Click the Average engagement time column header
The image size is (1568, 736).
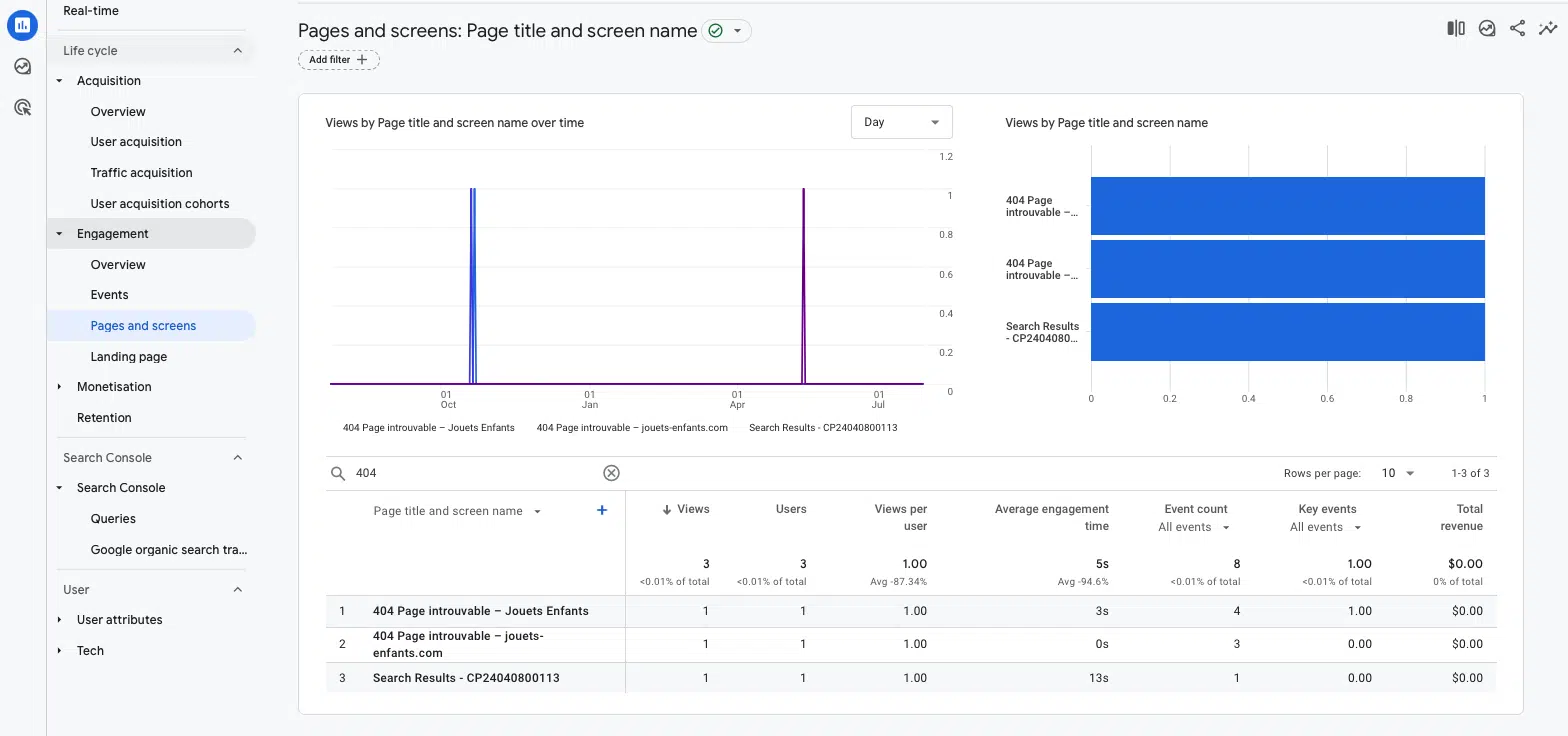pyautogui.click(x=1052, y=517)
